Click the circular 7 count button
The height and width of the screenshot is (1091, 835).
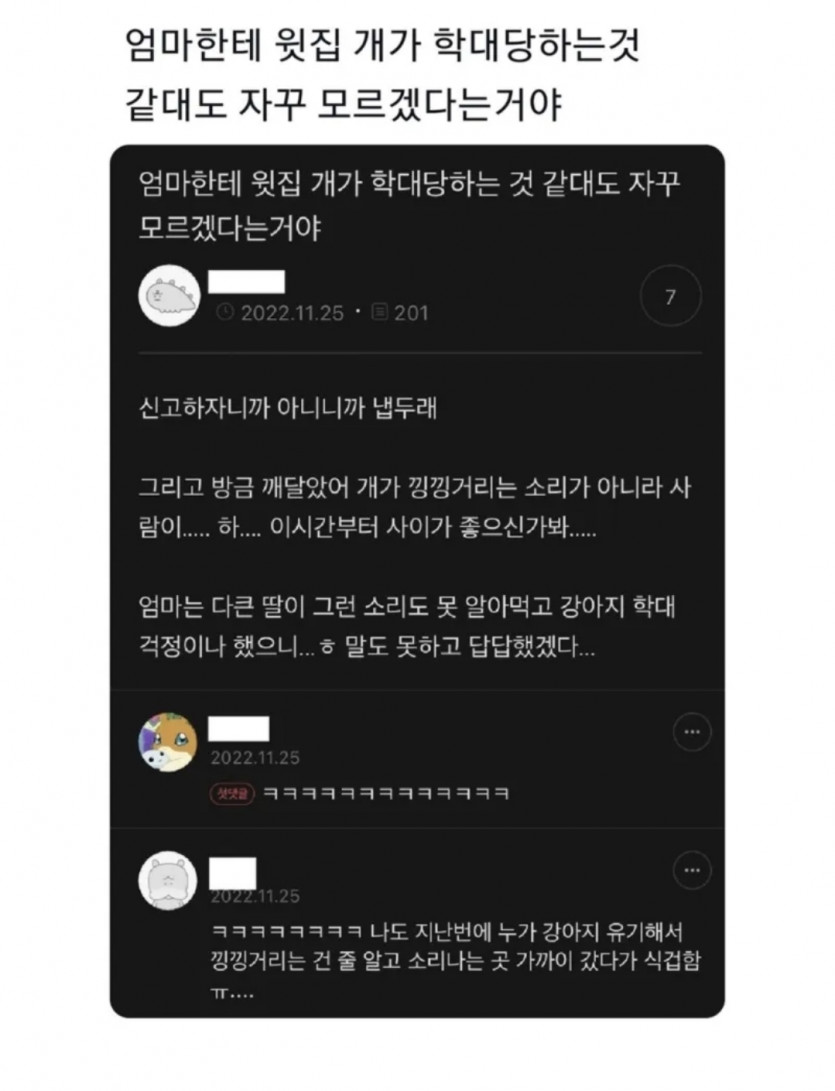tap(670, 296)
